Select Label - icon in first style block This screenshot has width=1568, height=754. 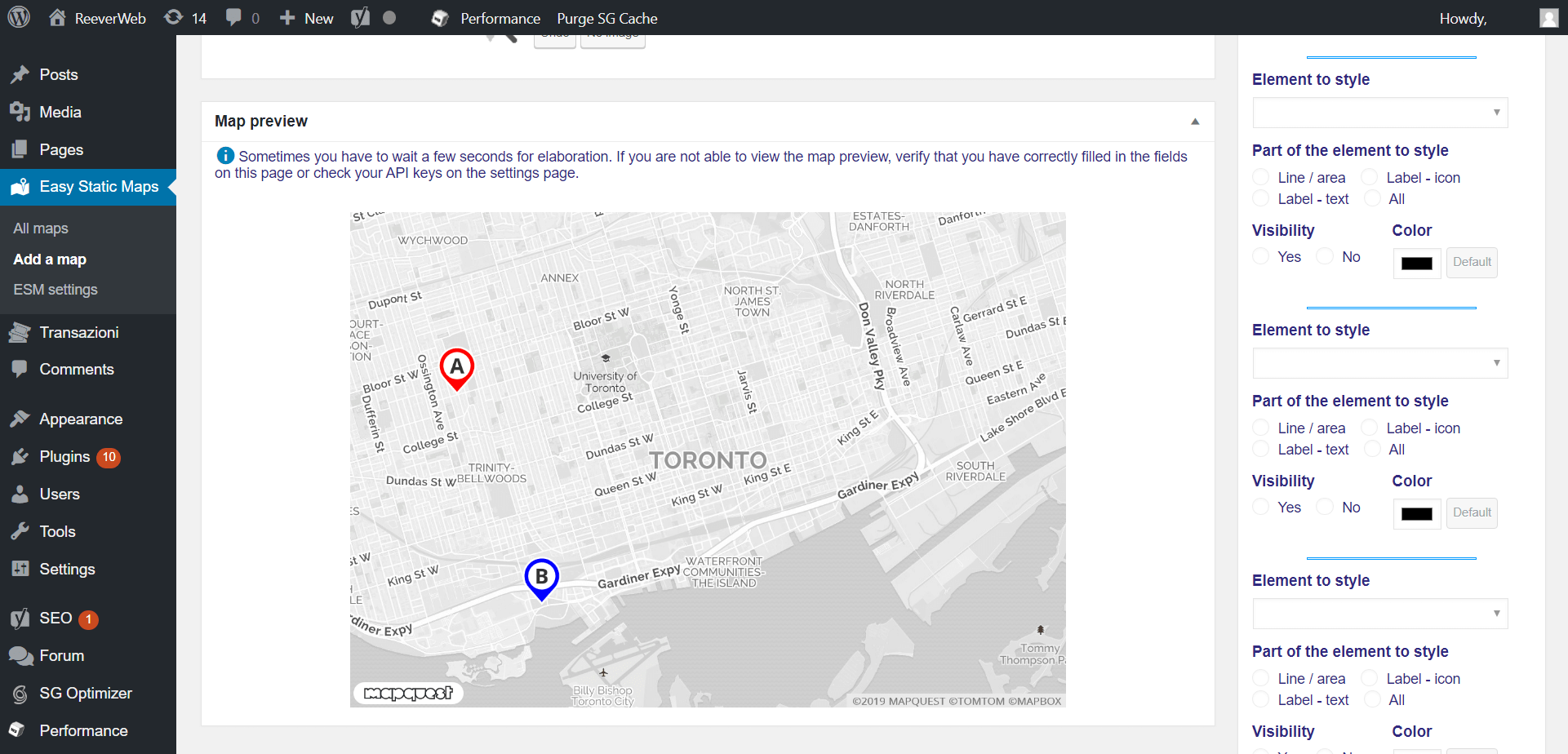click(x=1370, y=177)
